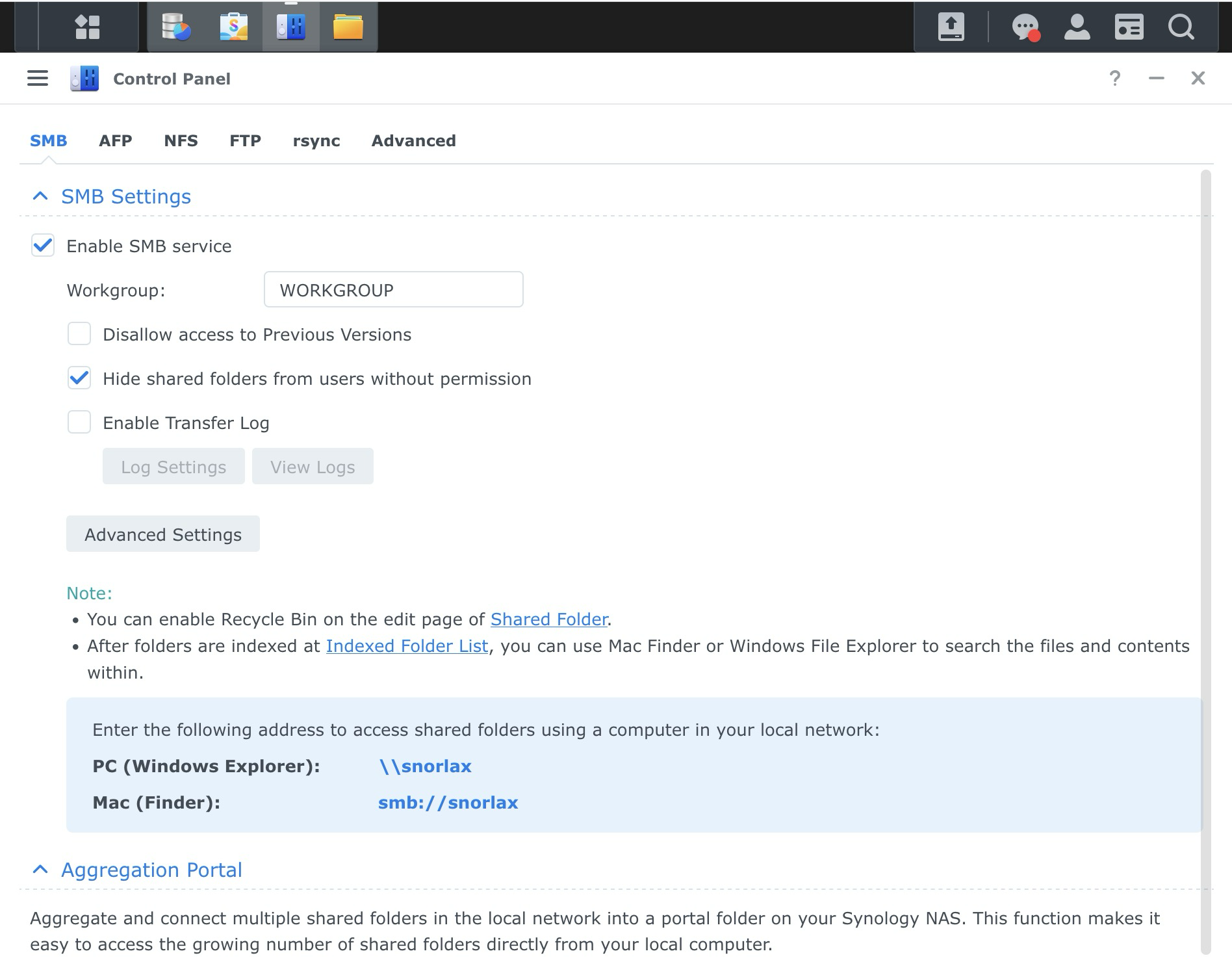The width and height of the screenshot is (1232, 975).
Task: Switch to the SMB tab
Action: [x=49, y=140]
